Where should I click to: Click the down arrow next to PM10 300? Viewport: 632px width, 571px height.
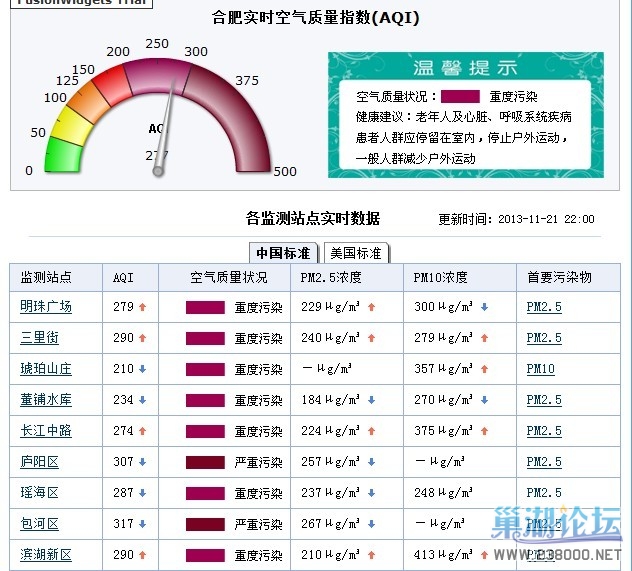(484, 307)
